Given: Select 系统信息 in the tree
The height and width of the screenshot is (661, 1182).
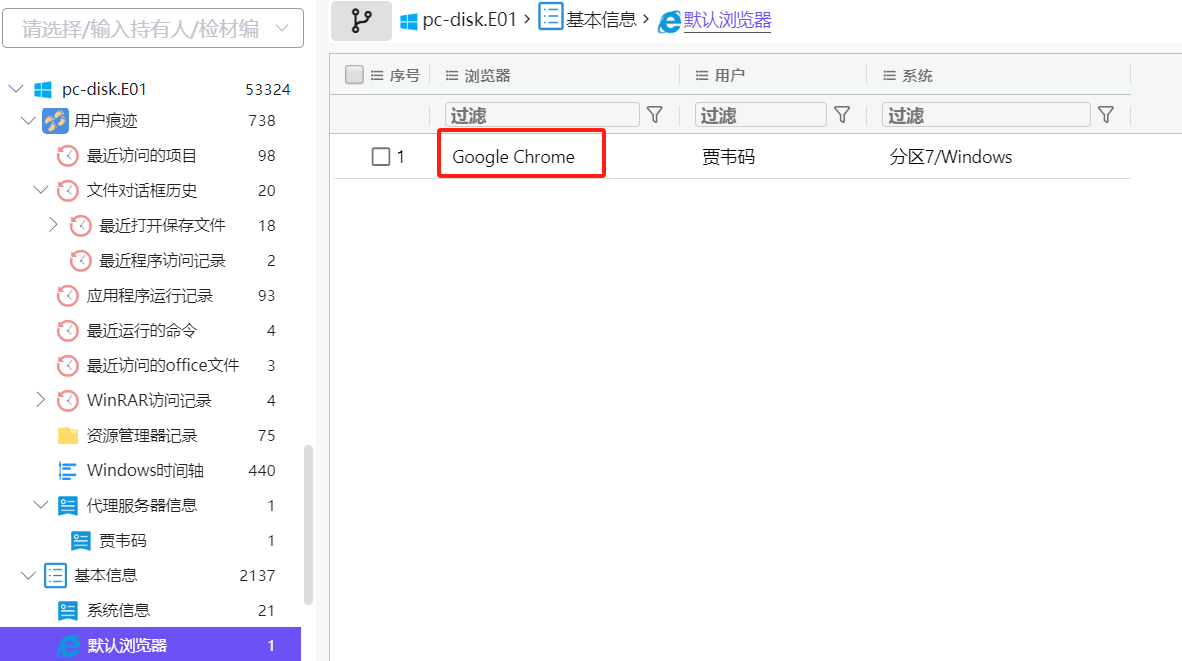Looking at the screenshot, I should [x=118, y=611].
